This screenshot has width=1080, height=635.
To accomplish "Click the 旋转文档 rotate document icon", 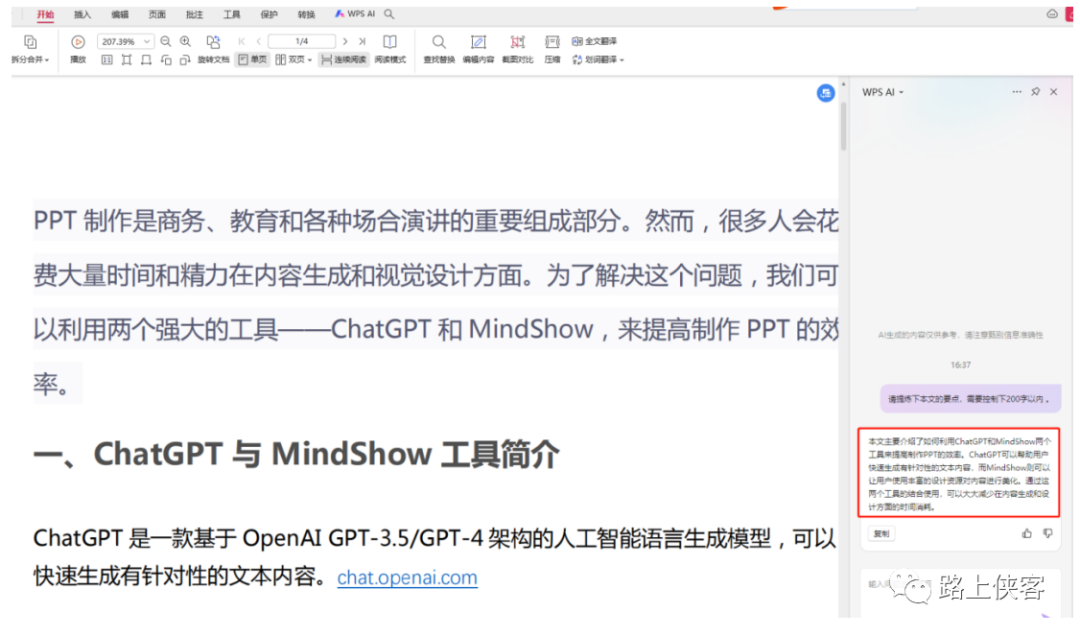I will [214, 42].
